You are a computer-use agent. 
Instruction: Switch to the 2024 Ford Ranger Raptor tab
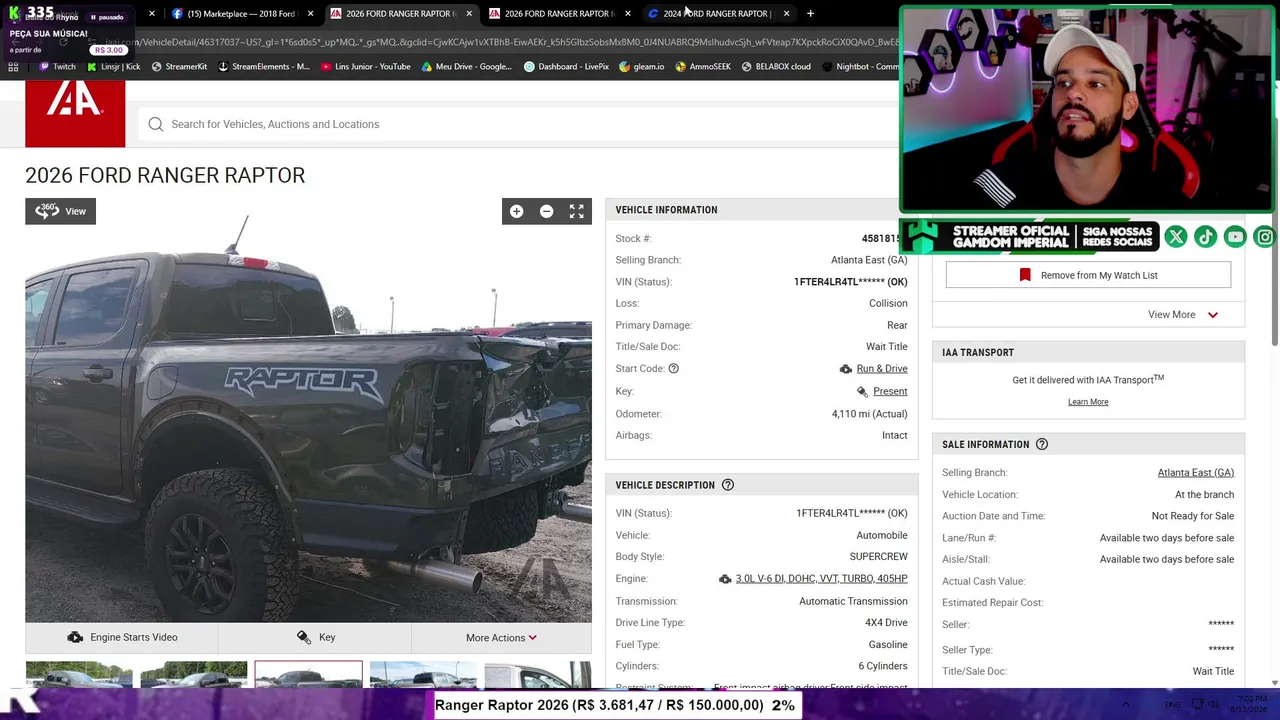coord(716,14)
